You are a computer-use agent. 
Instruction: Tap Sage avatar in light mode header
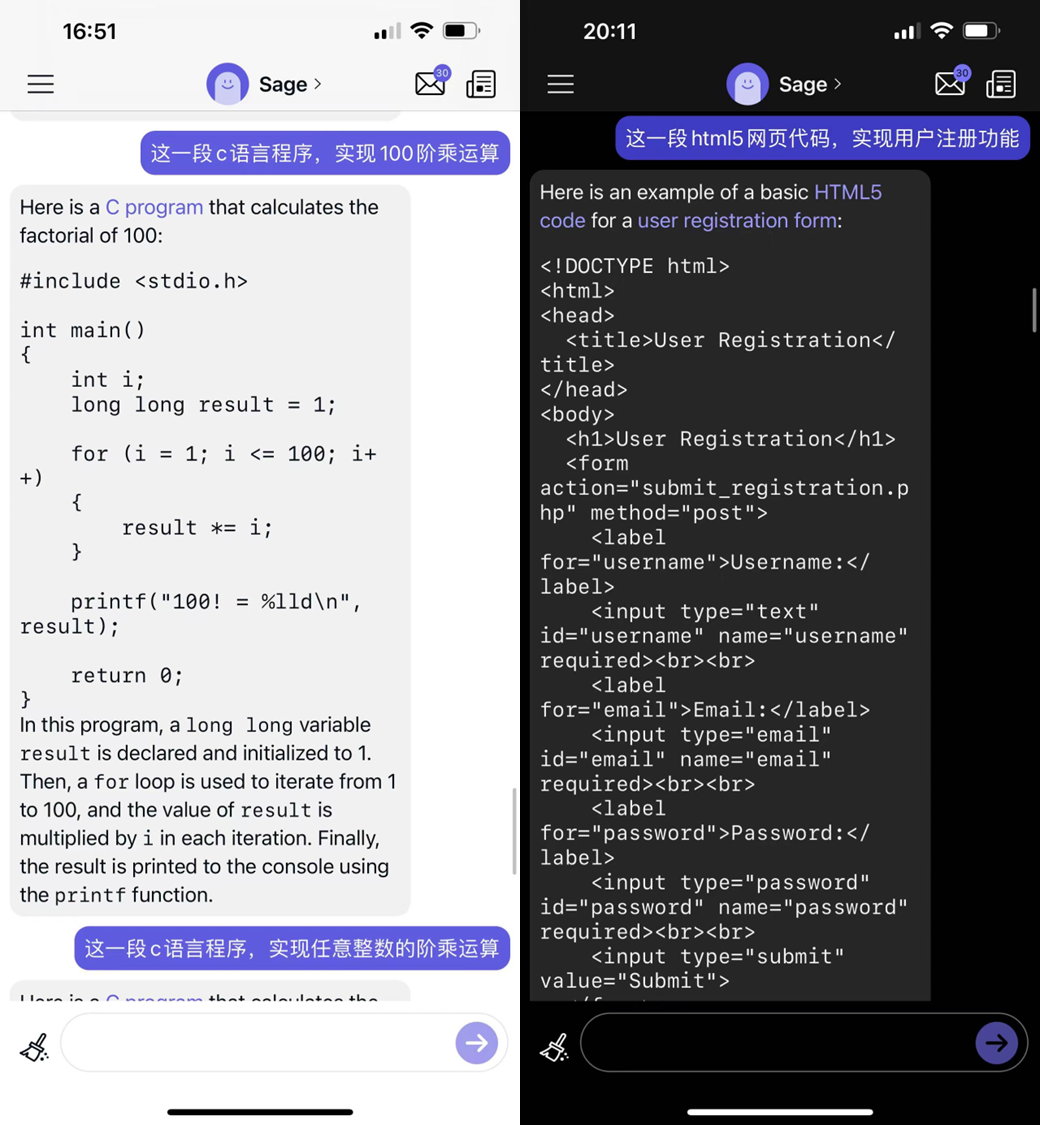click(x=227, y=84)
